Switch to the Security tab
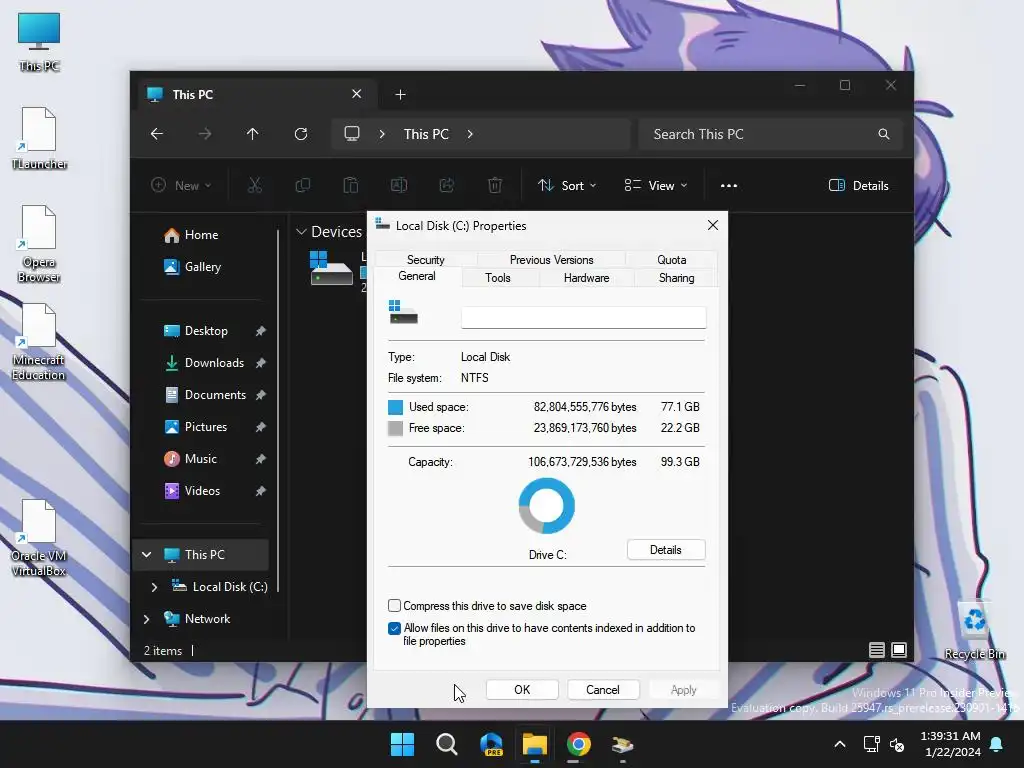This screenshot has width=1024, height=768. coord(426,259)
